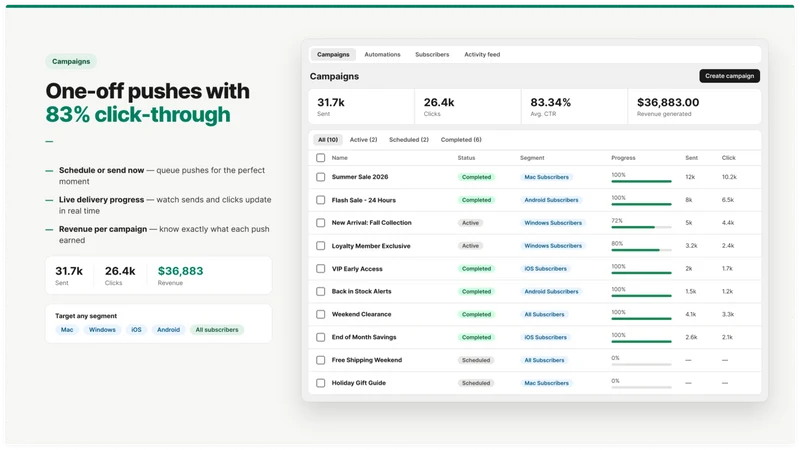
Task: Click the 26.4k Clicks card in the dashboard
Action: [468, 107]
